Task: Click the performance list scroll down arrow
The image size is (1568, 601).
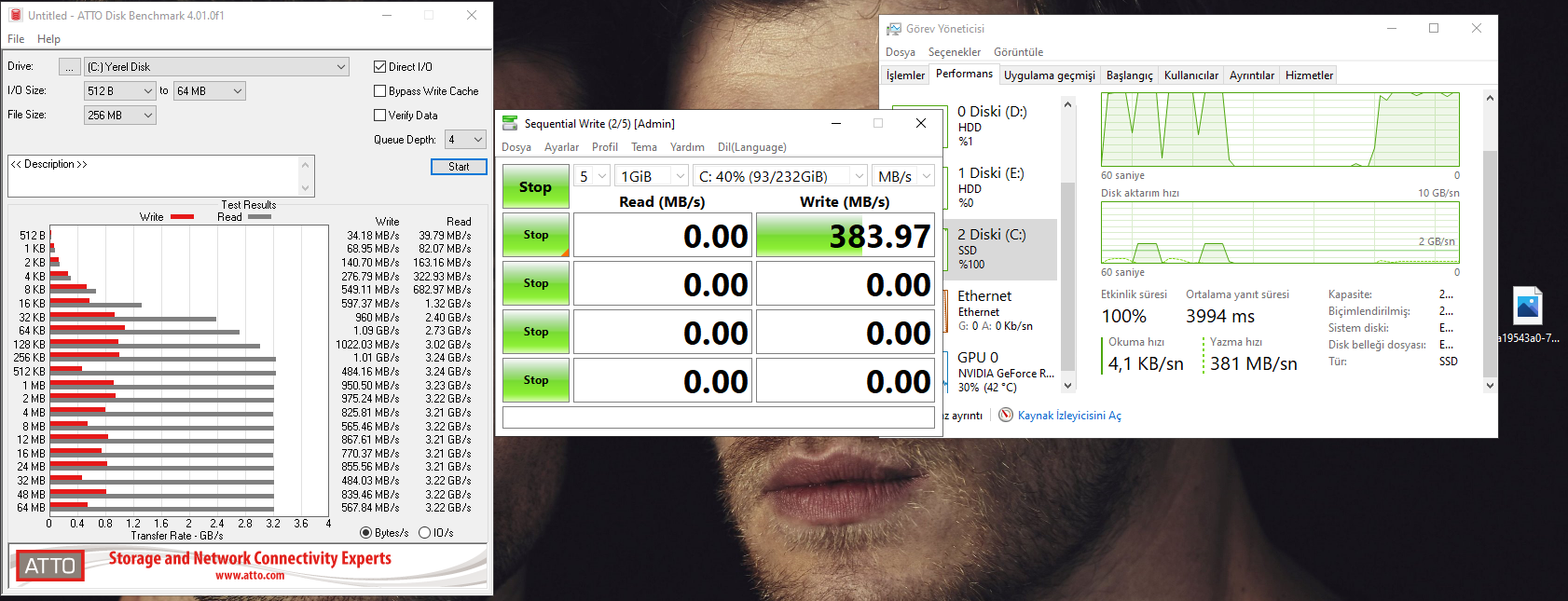Action: (1068, 385)
